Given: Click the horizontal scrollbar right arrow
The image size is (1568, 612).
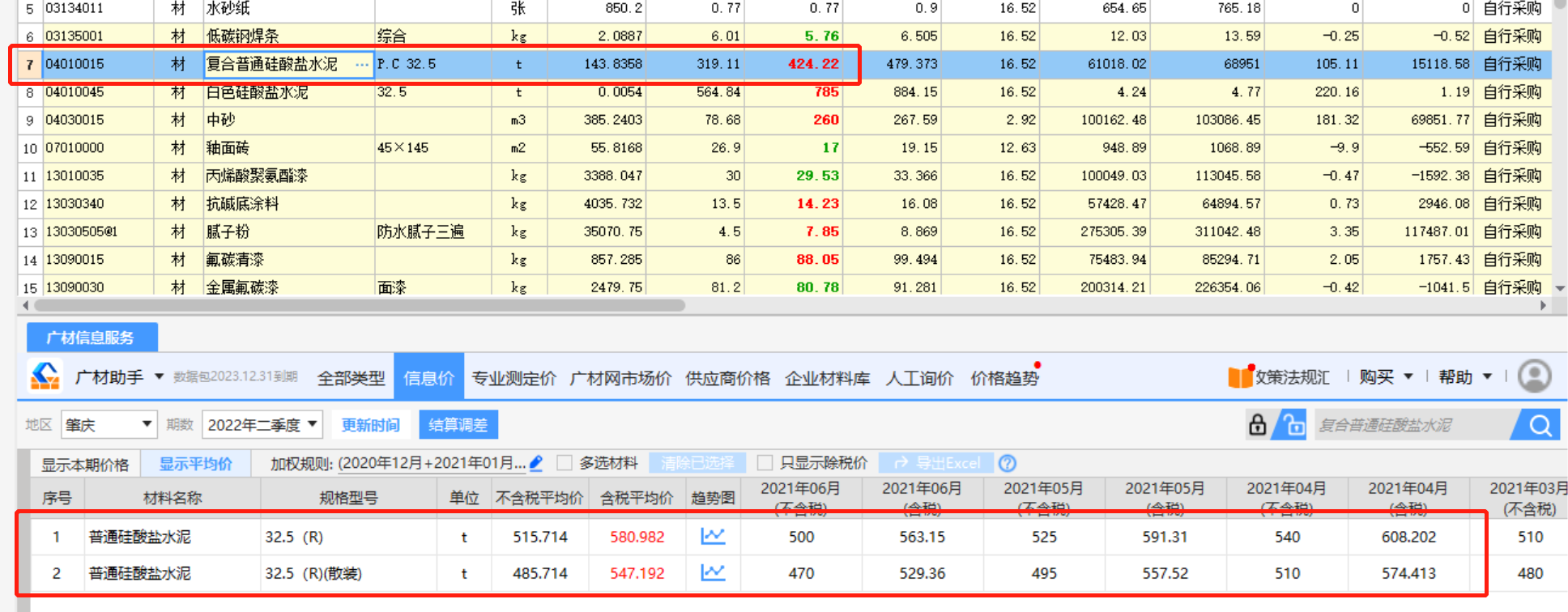Looking at the screenshot, I should (x=1543, y=305).
